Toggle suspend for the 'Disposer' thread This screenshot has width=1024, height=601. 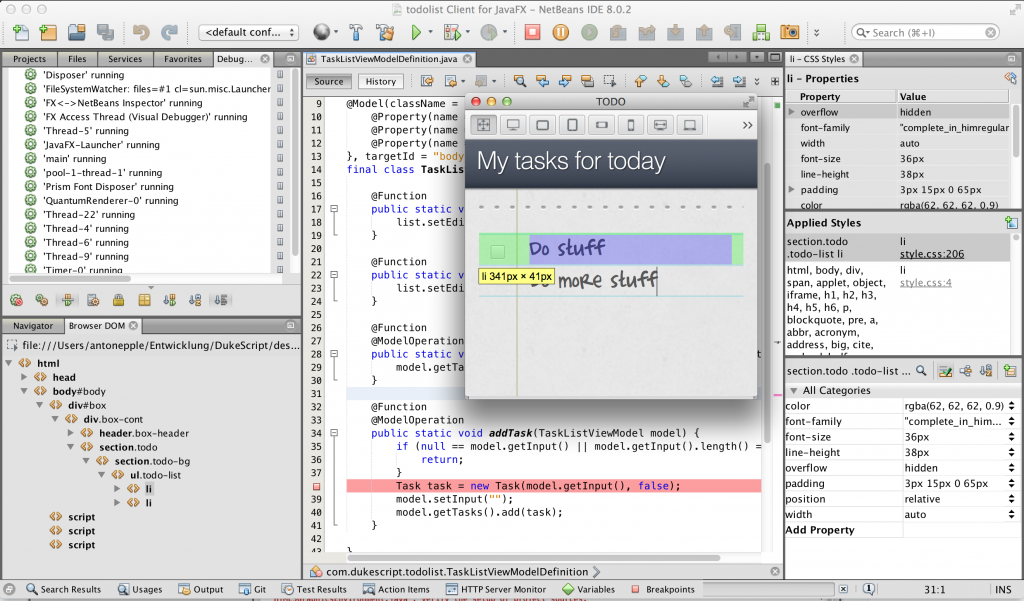pos(280,74)
